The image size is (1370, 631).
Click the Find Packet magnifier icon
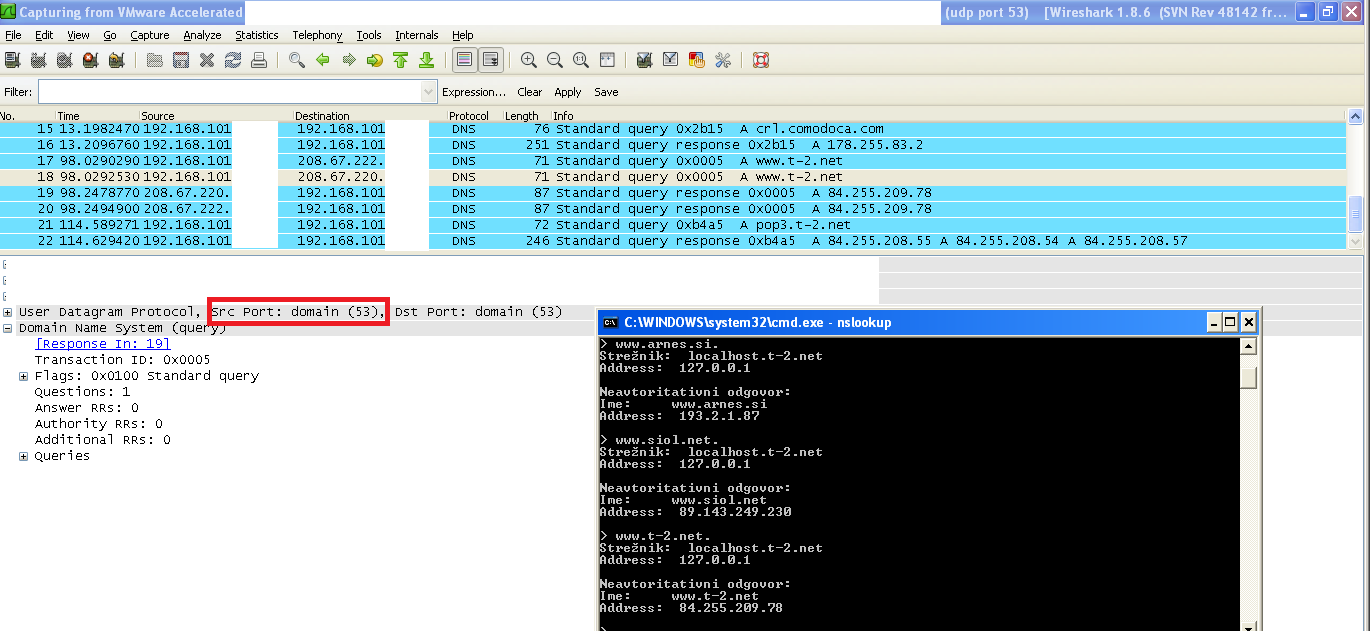click(x=297, y=60)
